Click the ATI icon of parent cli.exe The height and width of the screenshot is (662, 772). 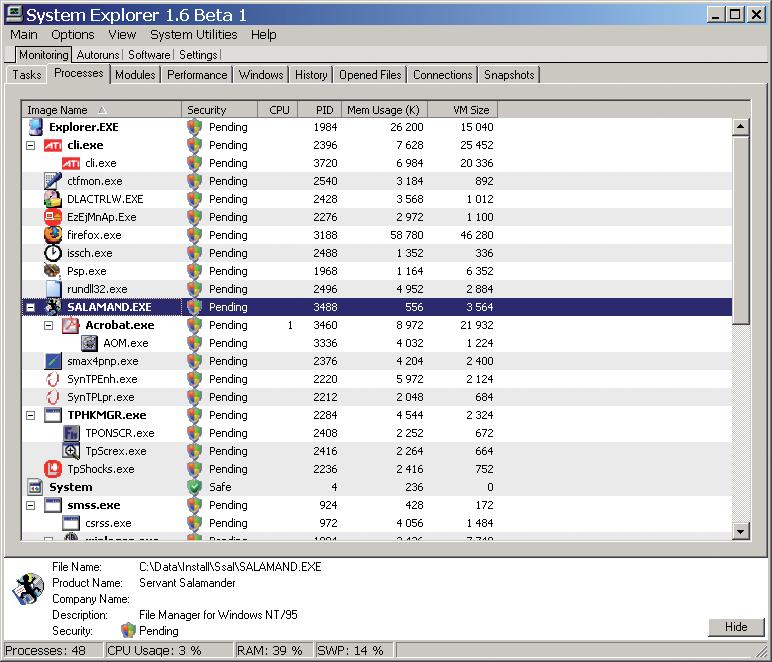click(53, 145)
